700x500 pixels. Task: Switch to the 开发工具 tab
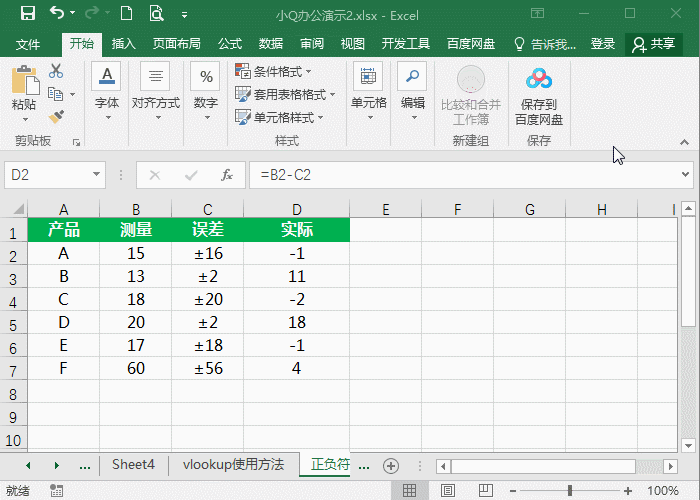405,44
